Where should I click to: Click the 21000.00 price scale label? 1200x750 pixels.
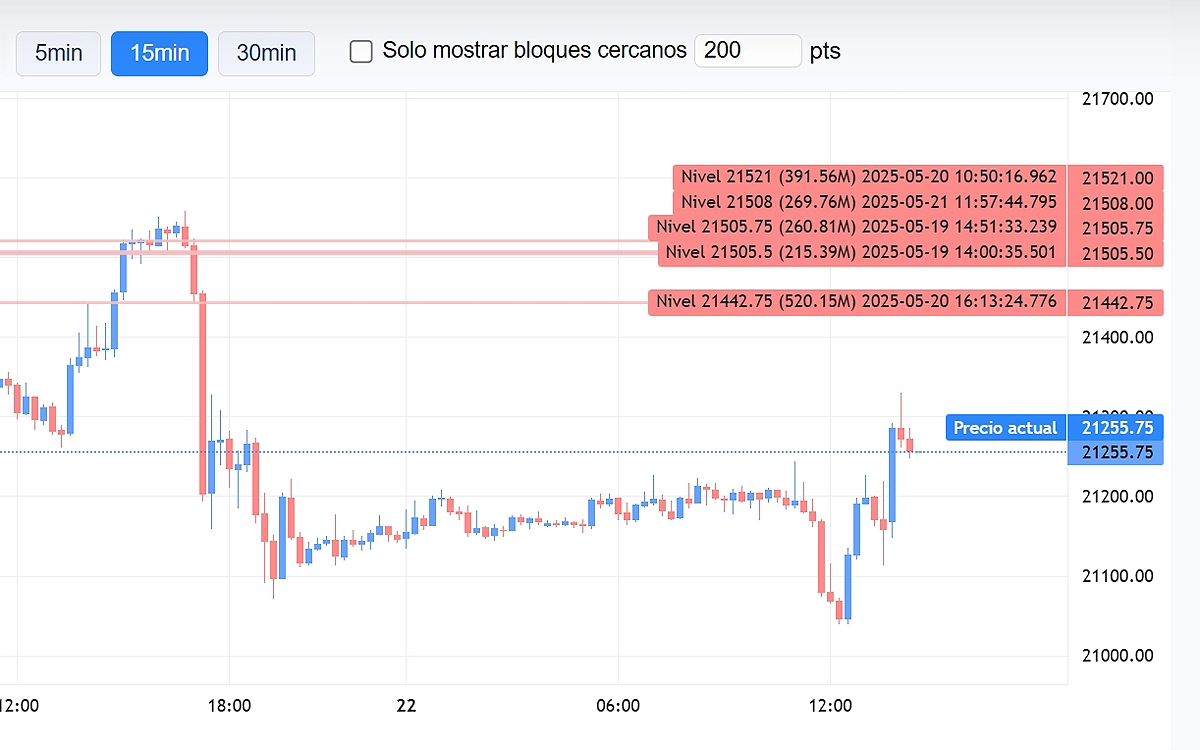point(1118,656)
